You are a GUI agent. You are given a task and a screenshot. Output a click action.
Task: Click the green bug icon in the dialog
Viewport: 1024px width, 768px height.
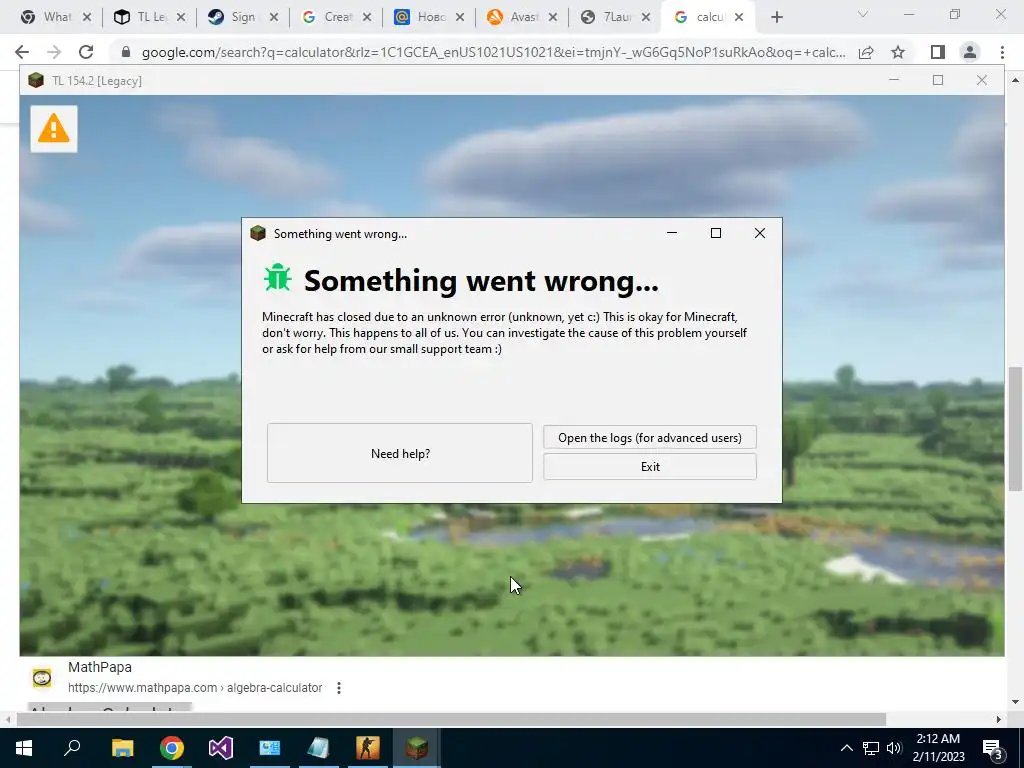point(278,278)
